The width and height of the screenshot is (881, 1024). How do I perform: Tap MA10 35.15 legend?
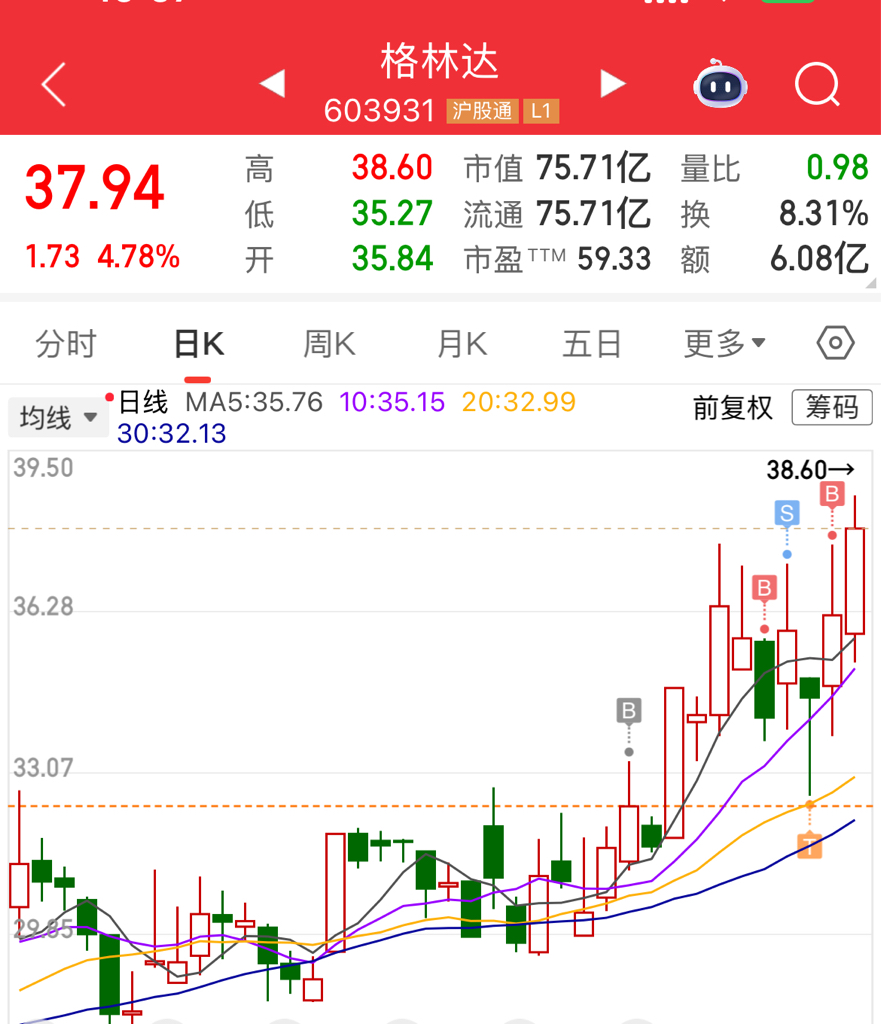(x=392, y=402)
